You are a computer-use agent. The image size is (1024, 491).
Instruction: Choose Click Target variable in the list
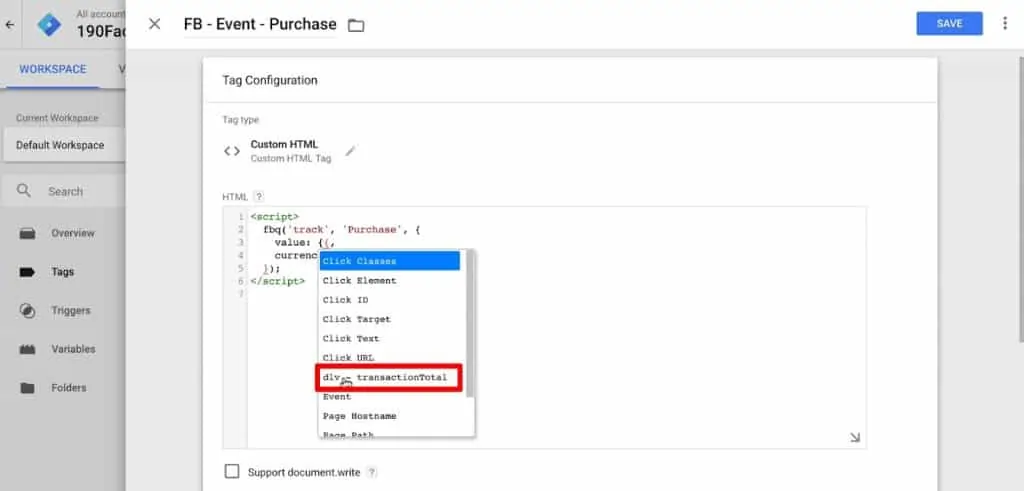pos(389,319)
